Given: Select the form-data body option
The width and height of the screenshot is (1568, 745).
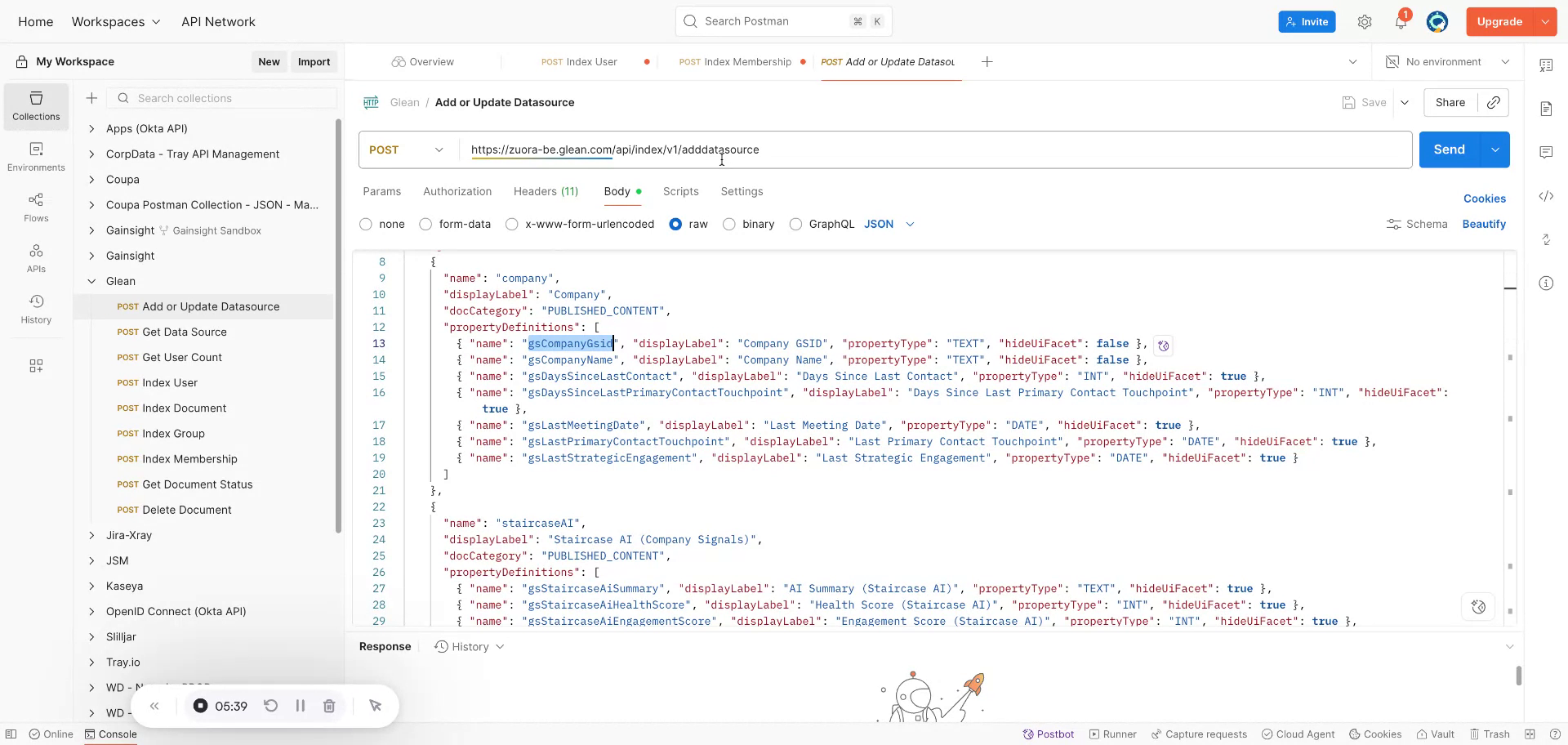Looking at the screenshot, I should point(425,224).
